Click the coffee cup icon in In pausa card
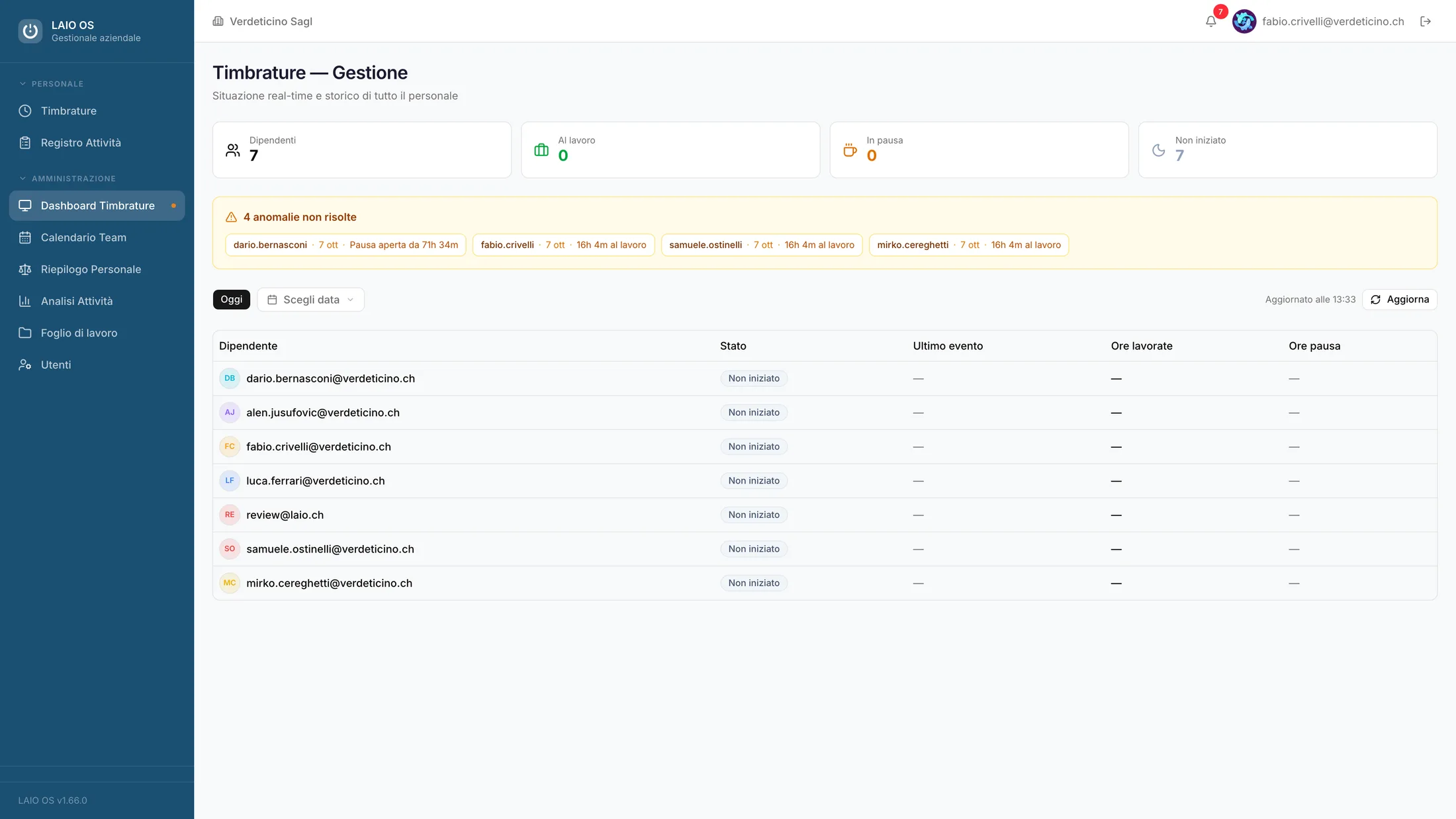This screenshot has height=819, width=1456. (850, 150)
